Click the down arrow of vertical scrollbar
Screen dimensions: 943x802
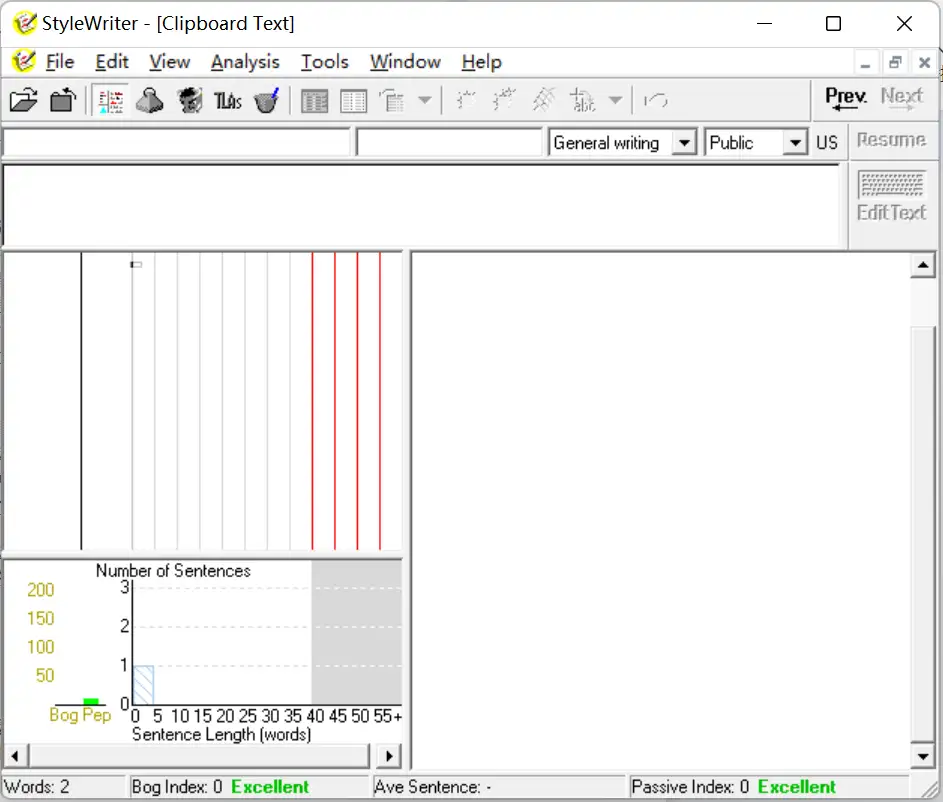click(x=923, y=756)
